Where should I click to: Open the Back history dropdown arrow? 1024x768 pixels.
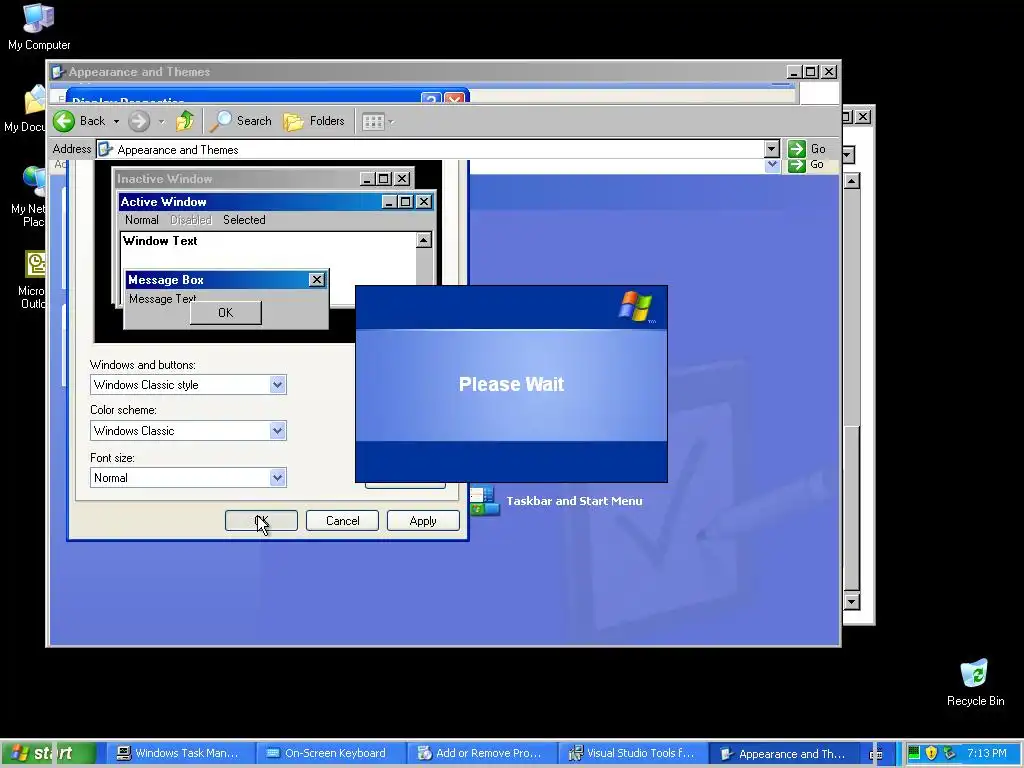(116, 121)
